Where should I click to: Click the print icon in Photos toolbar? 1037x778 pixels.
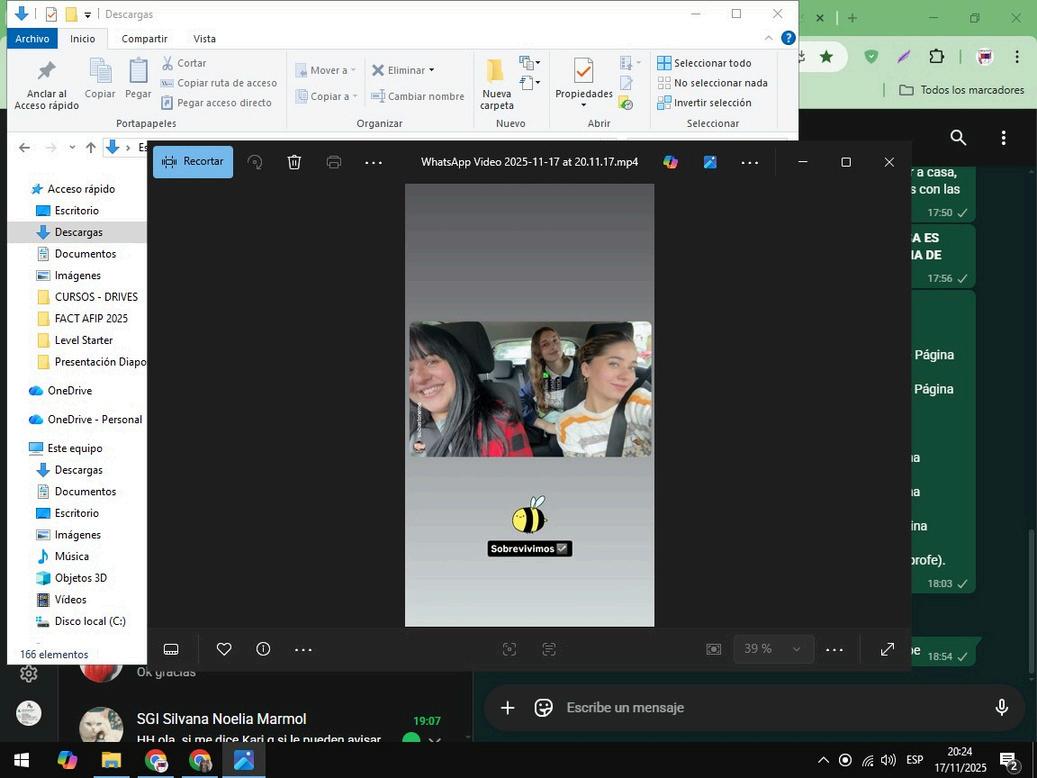tap(334, 162)
